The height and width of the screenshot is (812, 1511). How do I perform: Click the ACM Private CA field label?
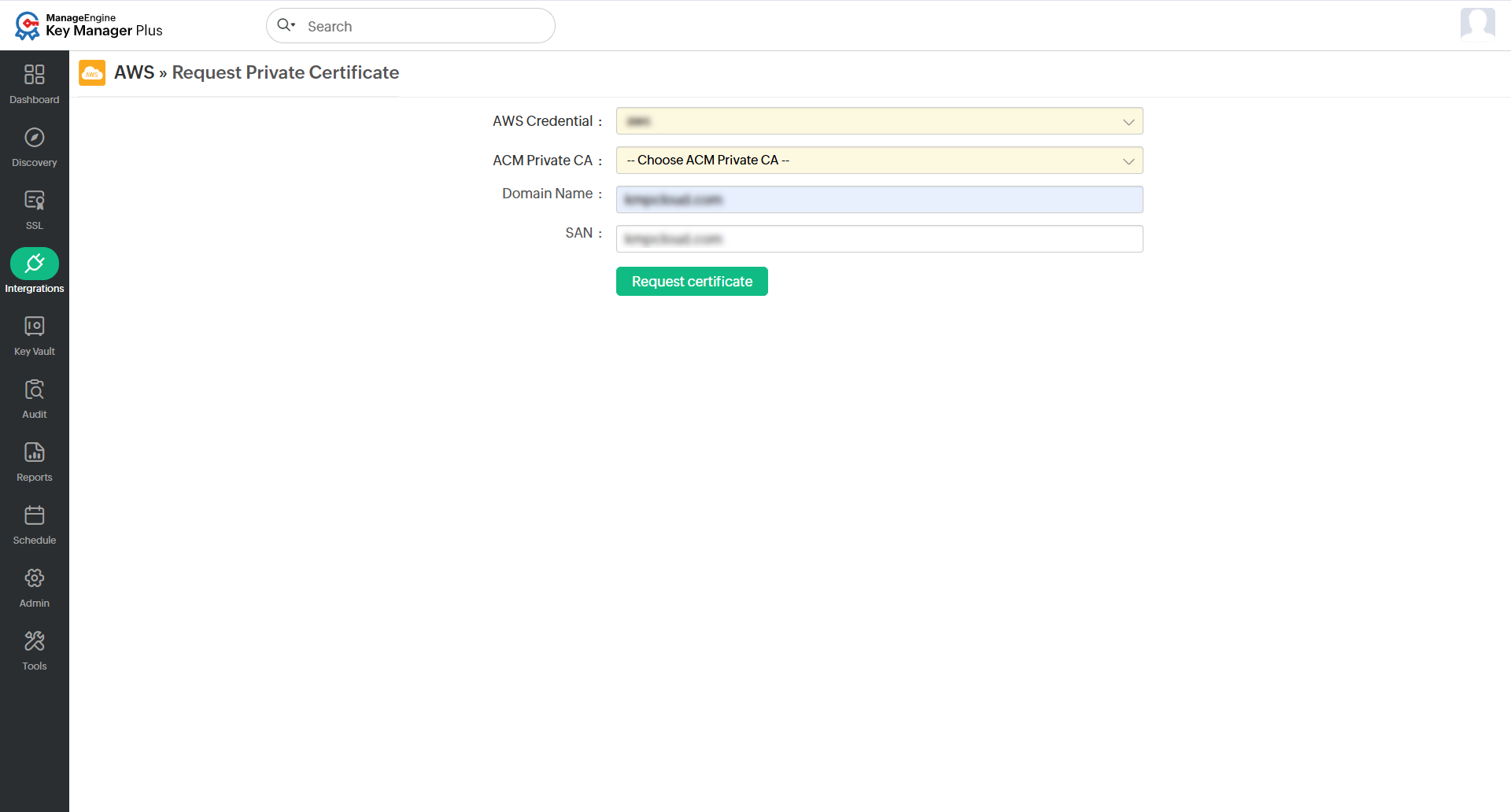click(x=543, y=161)
